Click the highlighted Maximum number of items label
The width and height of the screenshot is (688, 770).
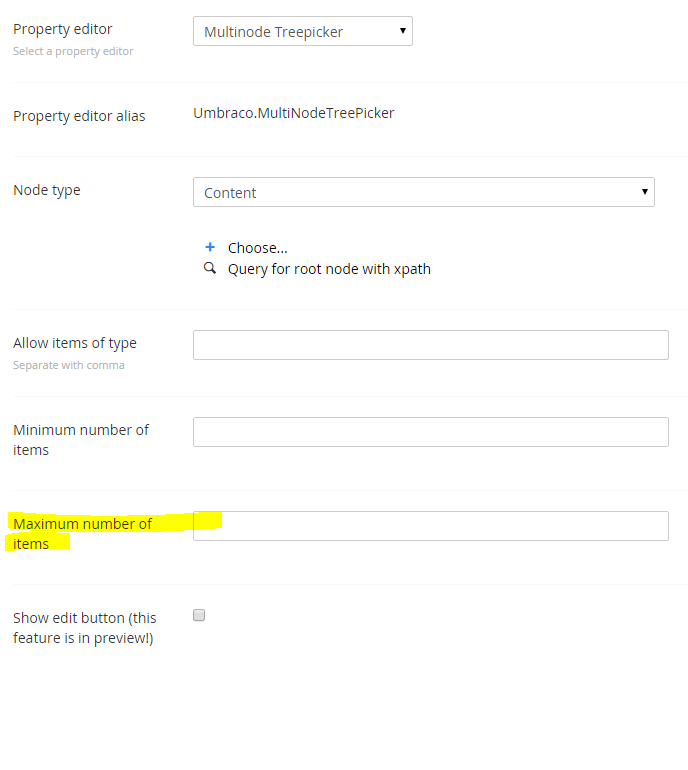click(83, 534)
